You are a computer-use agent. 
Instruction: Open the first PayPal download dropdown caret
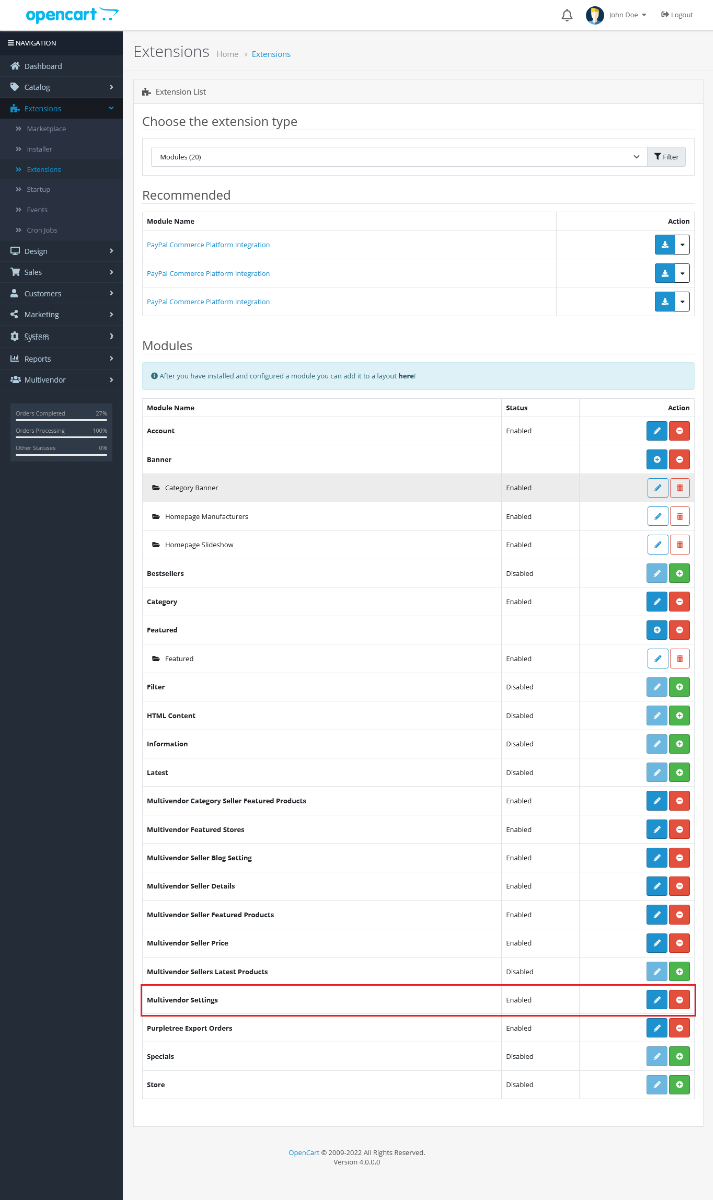(x=682, y=245)
